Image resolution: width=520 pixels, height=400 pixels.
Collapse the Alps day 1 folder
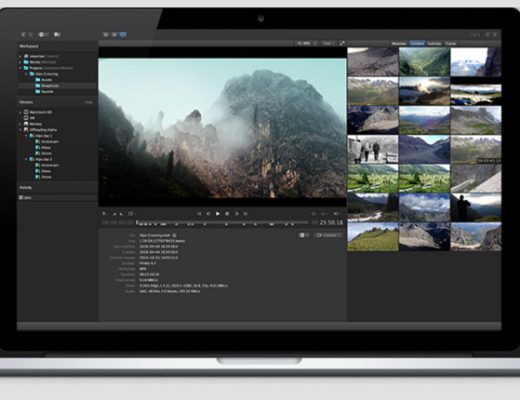pyautogui.click(x=26, y=136)
